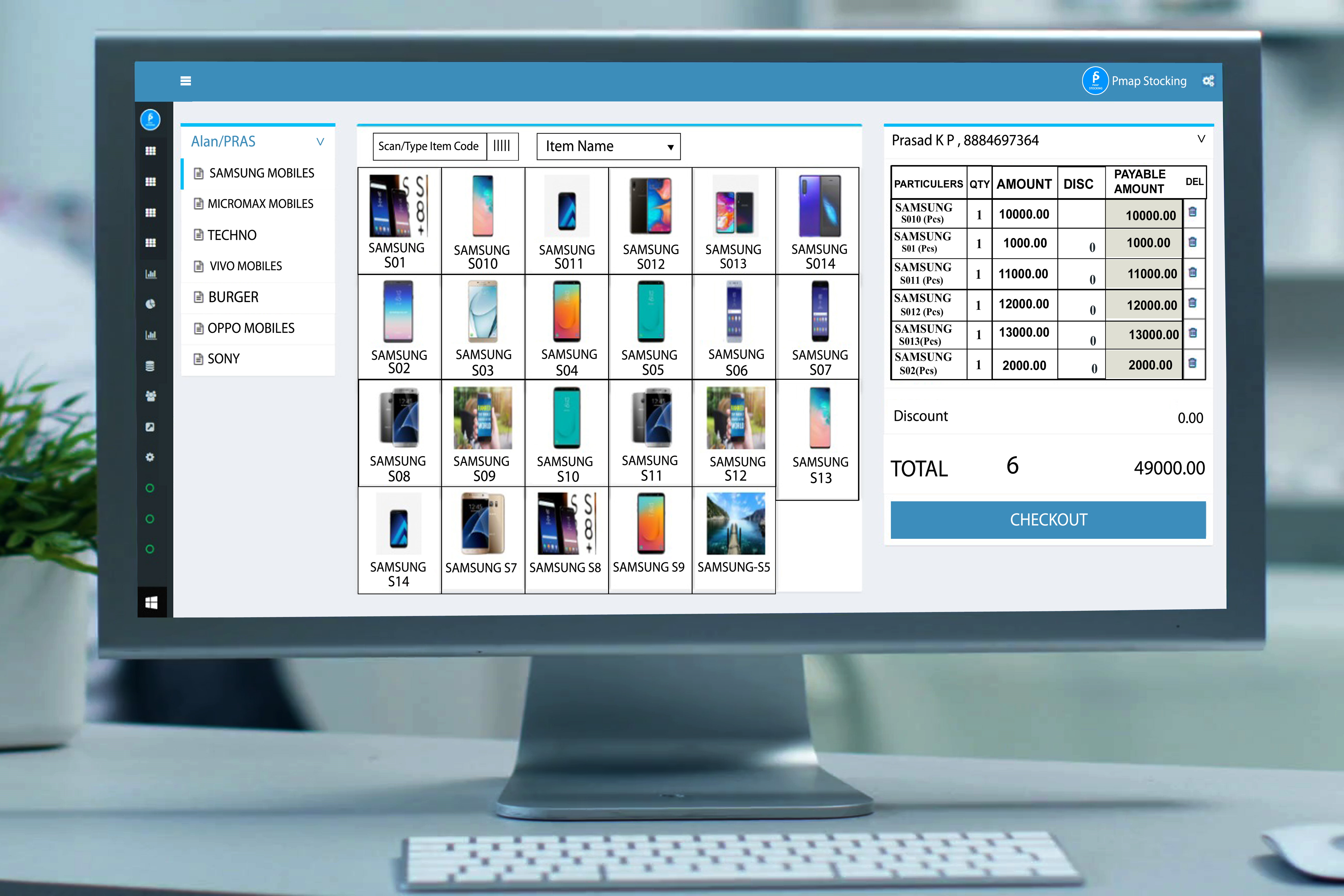The image size is (1344, 896).
Task: Click the barcode scan icon
Action: point(502,146)
